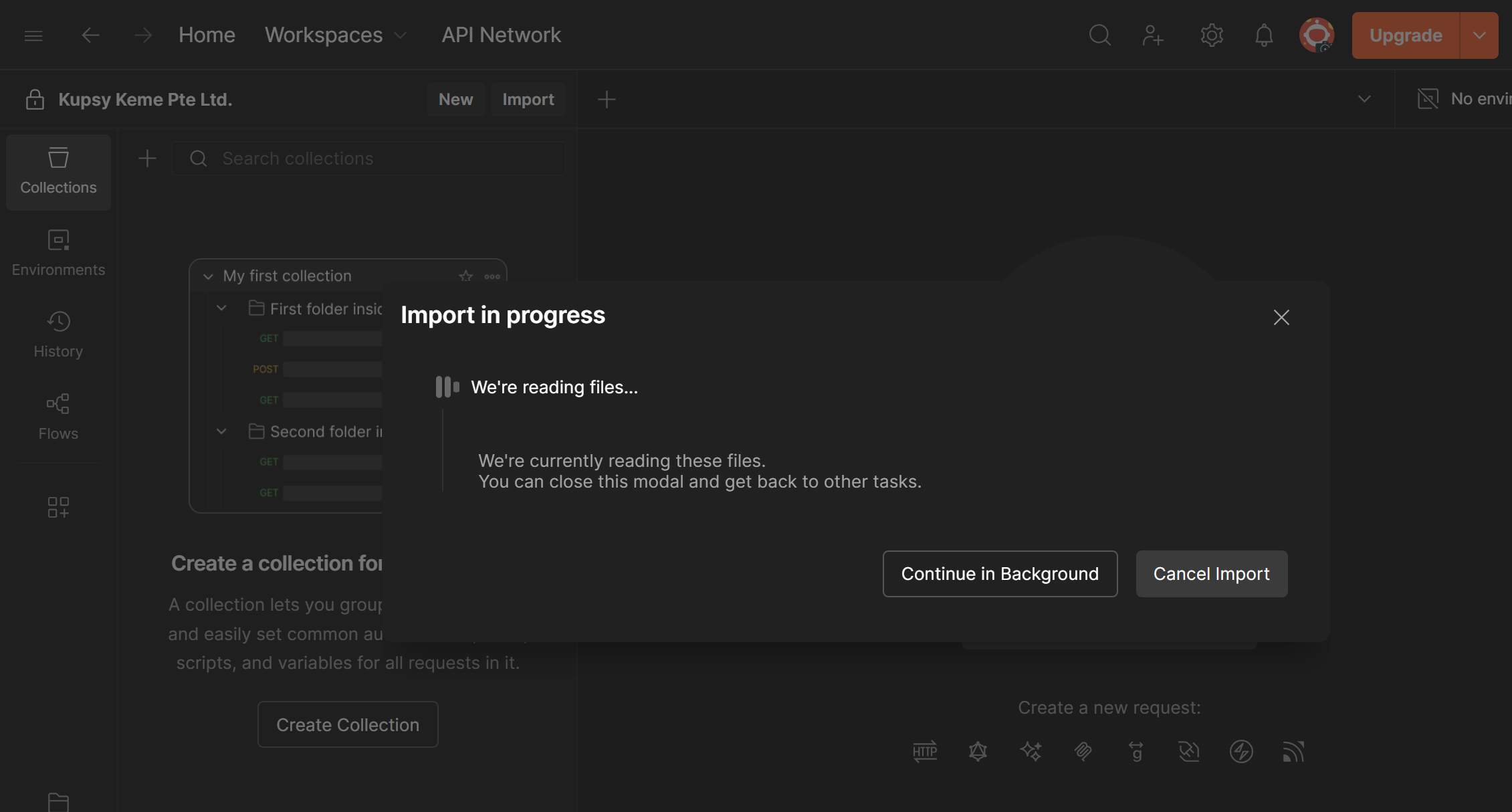Click the Cancel Import button
The height and width of the screenshot is (812, 1512).
pyautogui.click(x=1211, y=573)
